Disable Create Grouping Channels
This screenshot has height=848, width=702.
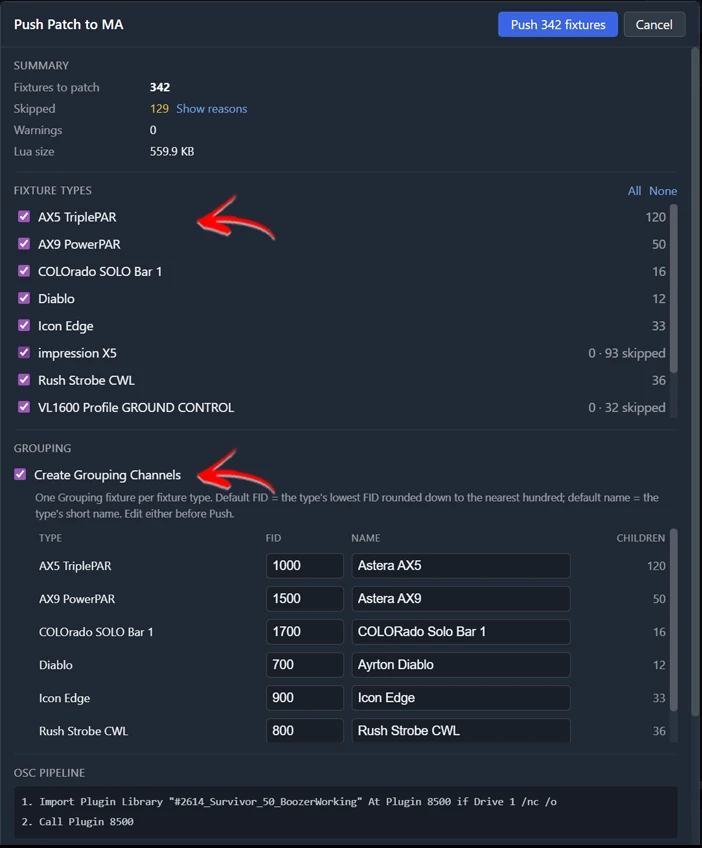pyautogui.click(x=20, y=475)
